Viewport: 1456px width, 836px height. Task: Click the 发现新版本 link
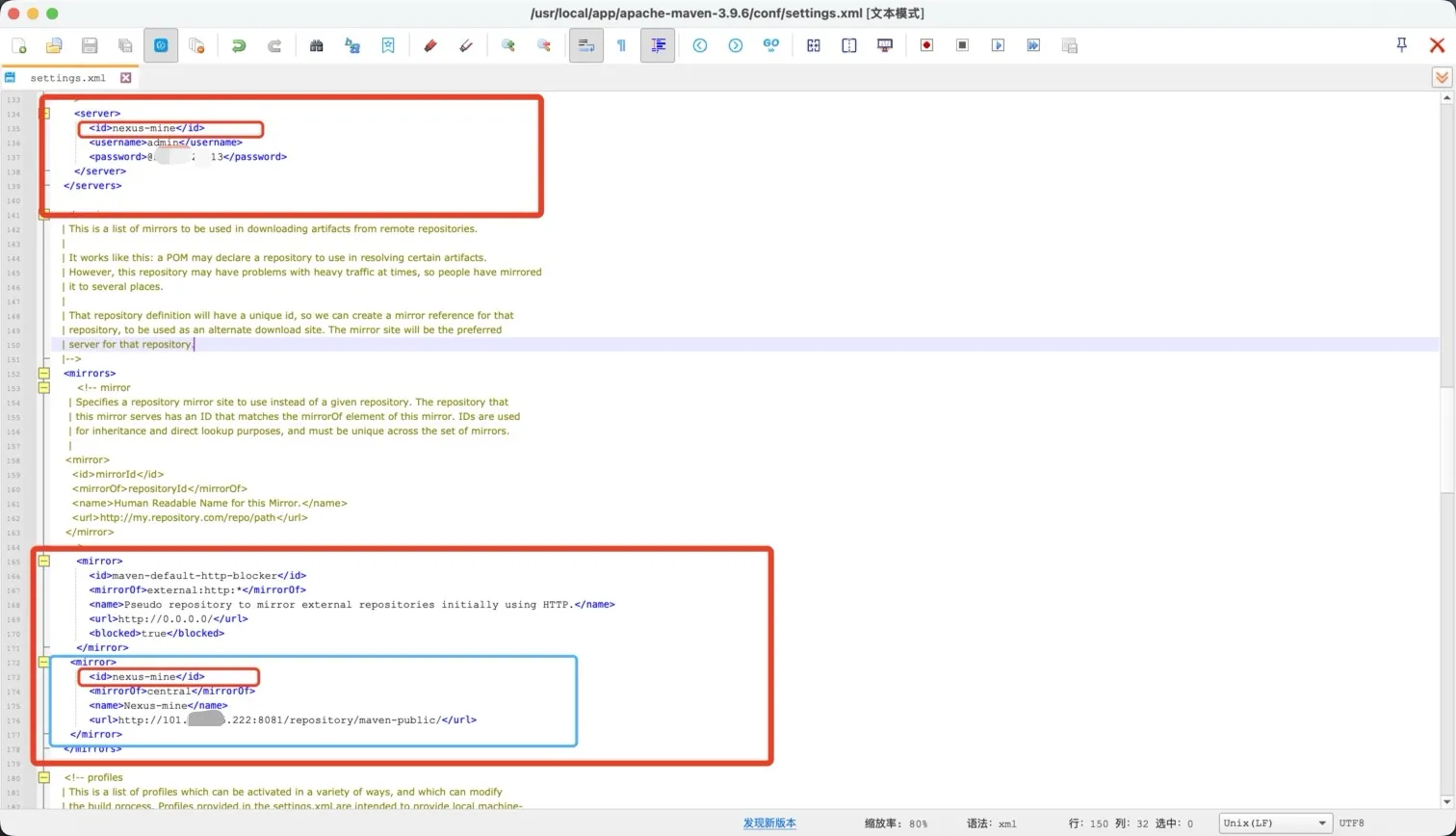768,823
